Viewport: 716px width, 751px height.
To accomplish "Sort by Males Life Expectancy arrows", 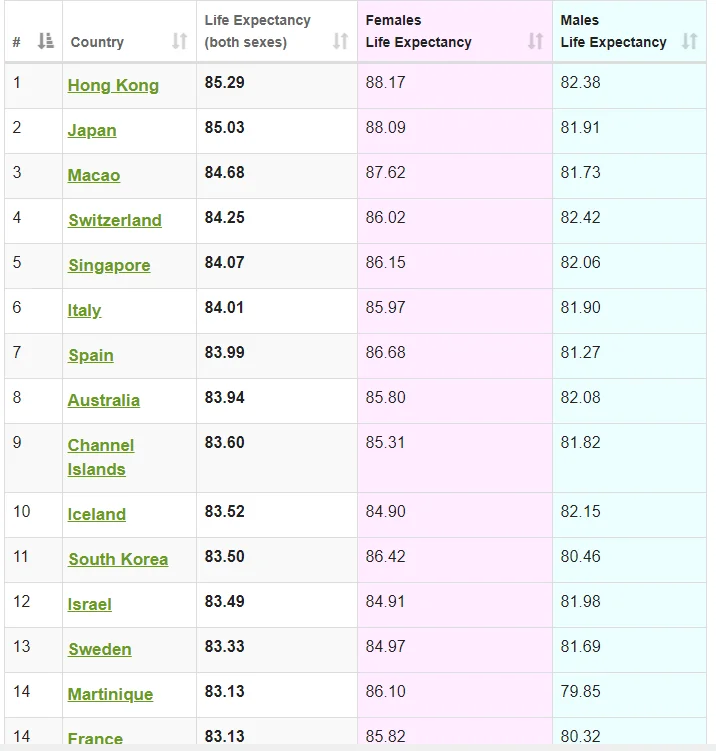I will coord(690,41).
